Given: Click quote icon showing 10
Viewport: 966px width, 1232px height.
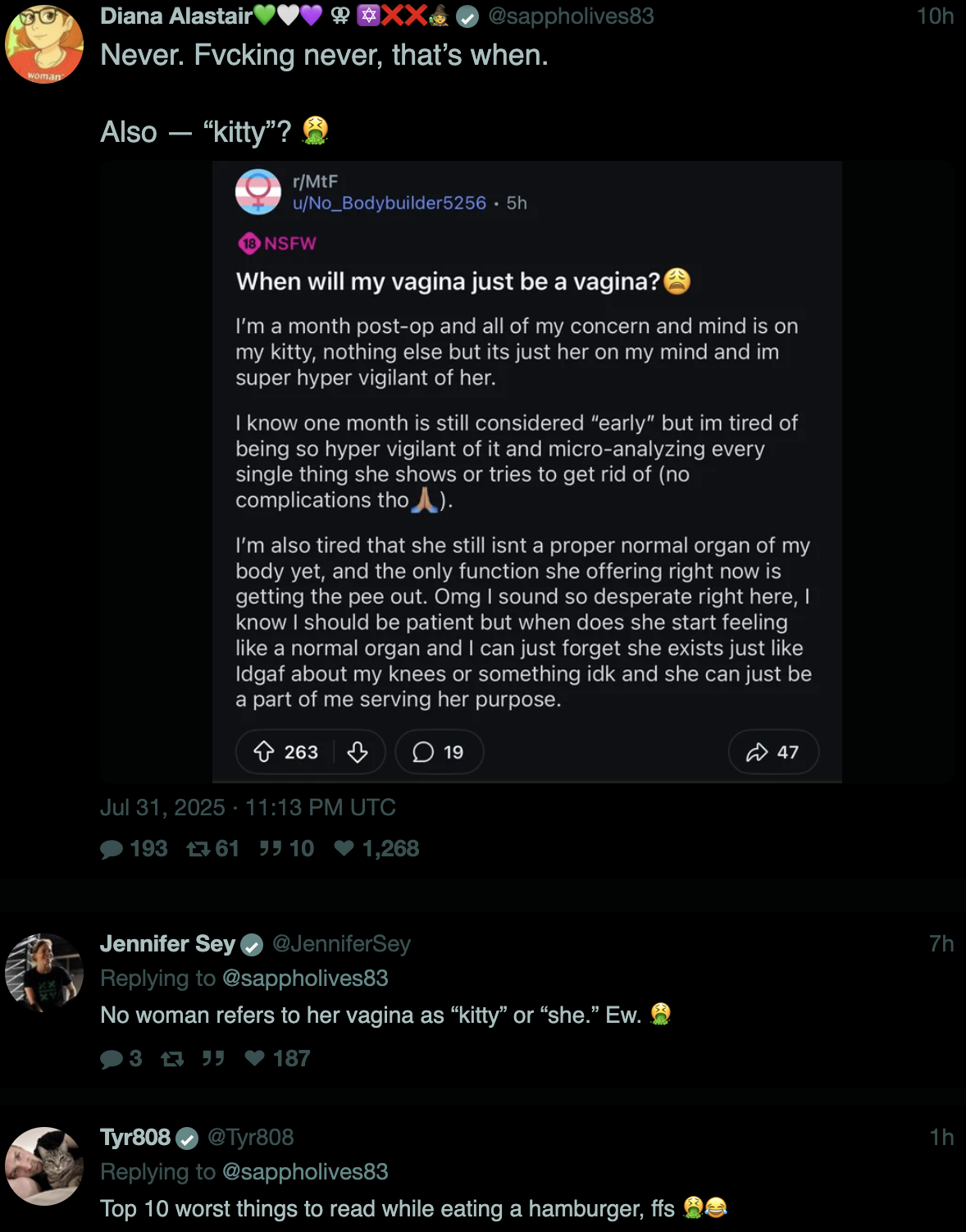Looking at the screenshot, I should 271,849.
